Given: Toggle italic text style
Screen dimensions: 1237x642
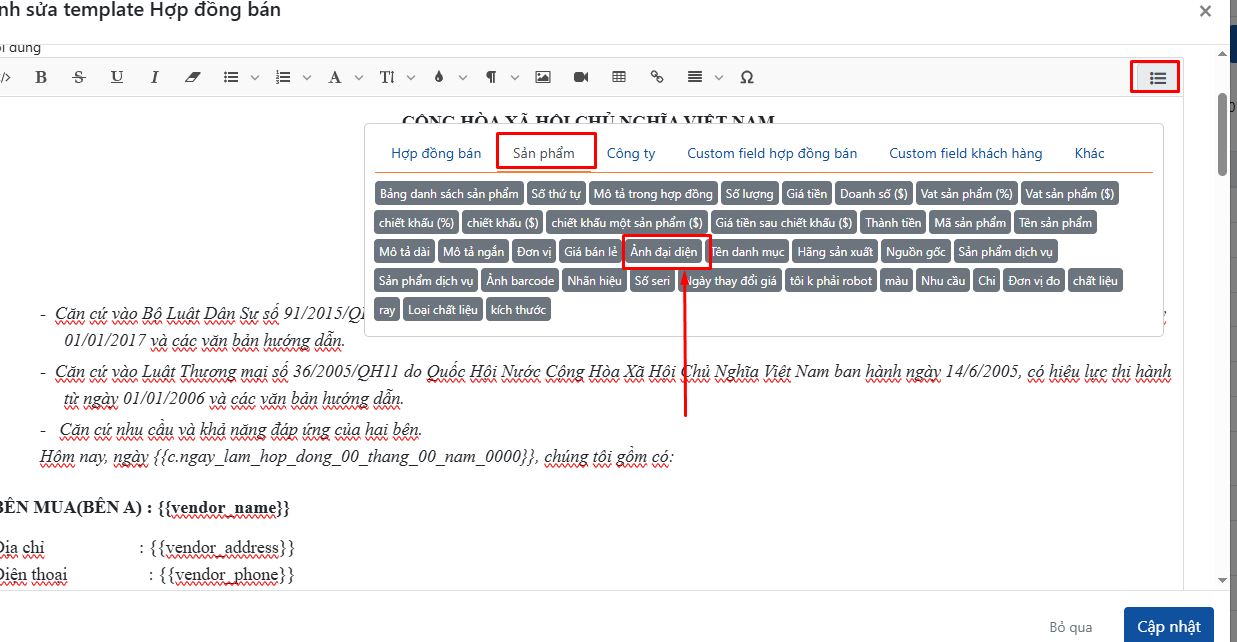Looking at the screenshot, I should coord(155,77).
